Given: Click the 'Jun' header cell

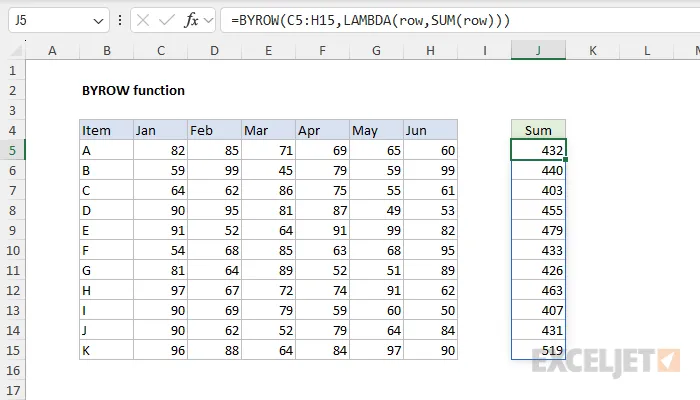Looking at the screenshot, I should click(431, 130).
